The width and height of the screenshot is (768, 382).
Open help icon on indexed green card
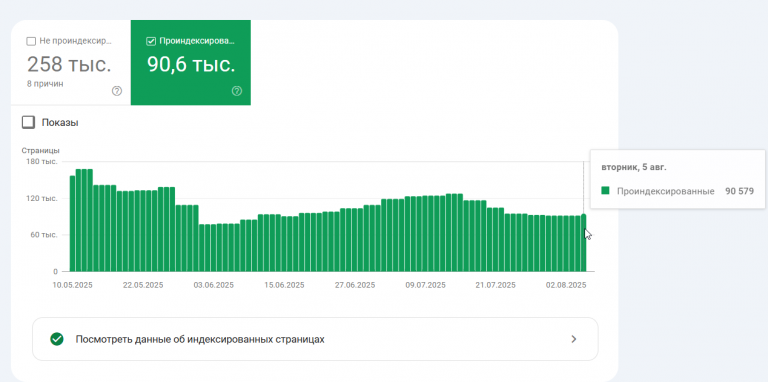coord(237,91)
